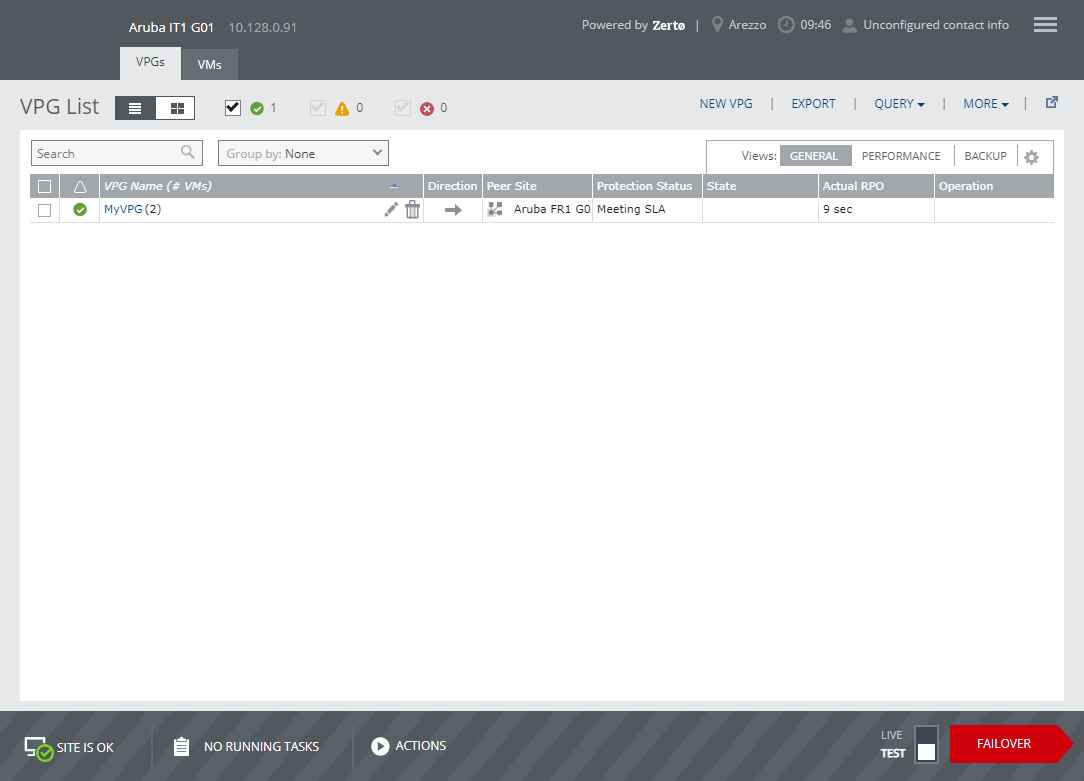Click the green status icon for MyVPG
The height and width of the screenshot is (781, 1084).
(x=80, y=209)
